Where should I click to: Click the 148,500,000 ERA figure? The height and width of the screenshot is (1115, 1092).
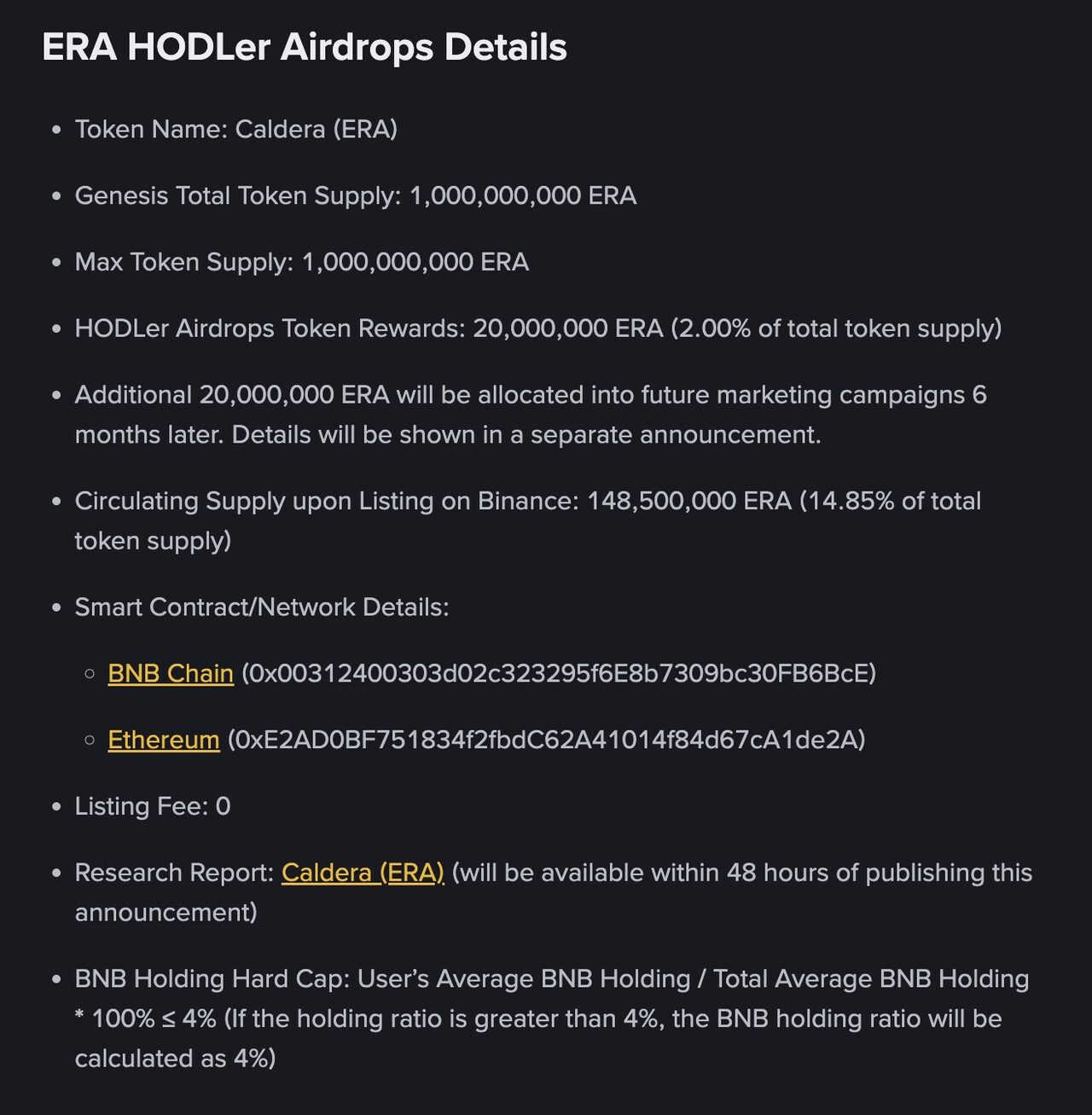(x=689, y=500)
